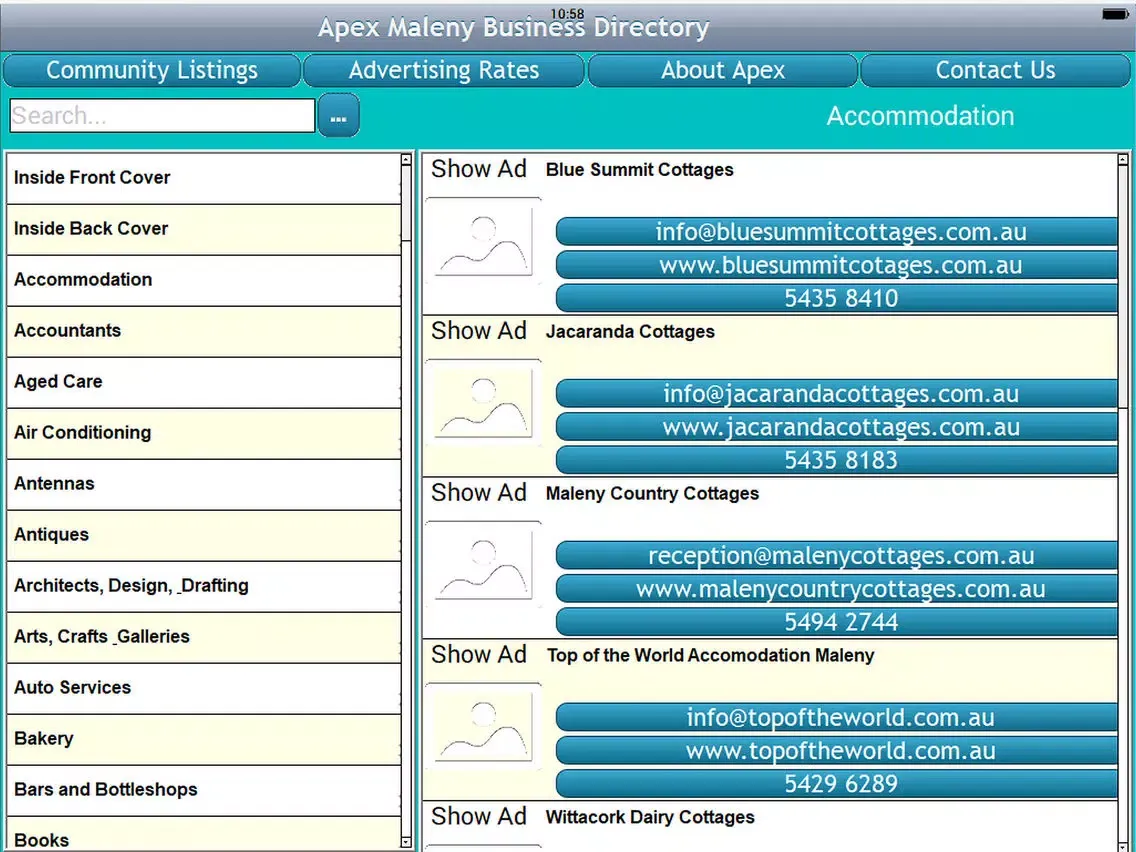Screen dimensions: 1136x852
Task: Select Antennas category
Action: 204,485
